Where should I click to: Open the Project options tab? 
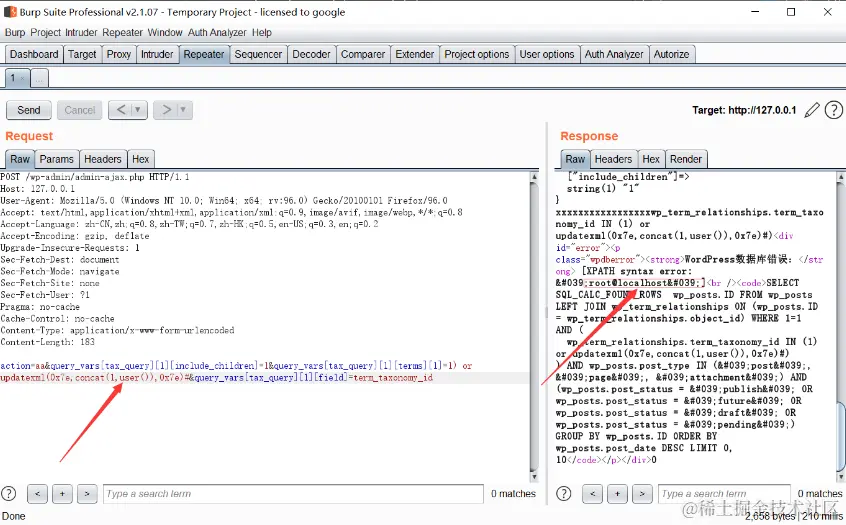[476, 54]
